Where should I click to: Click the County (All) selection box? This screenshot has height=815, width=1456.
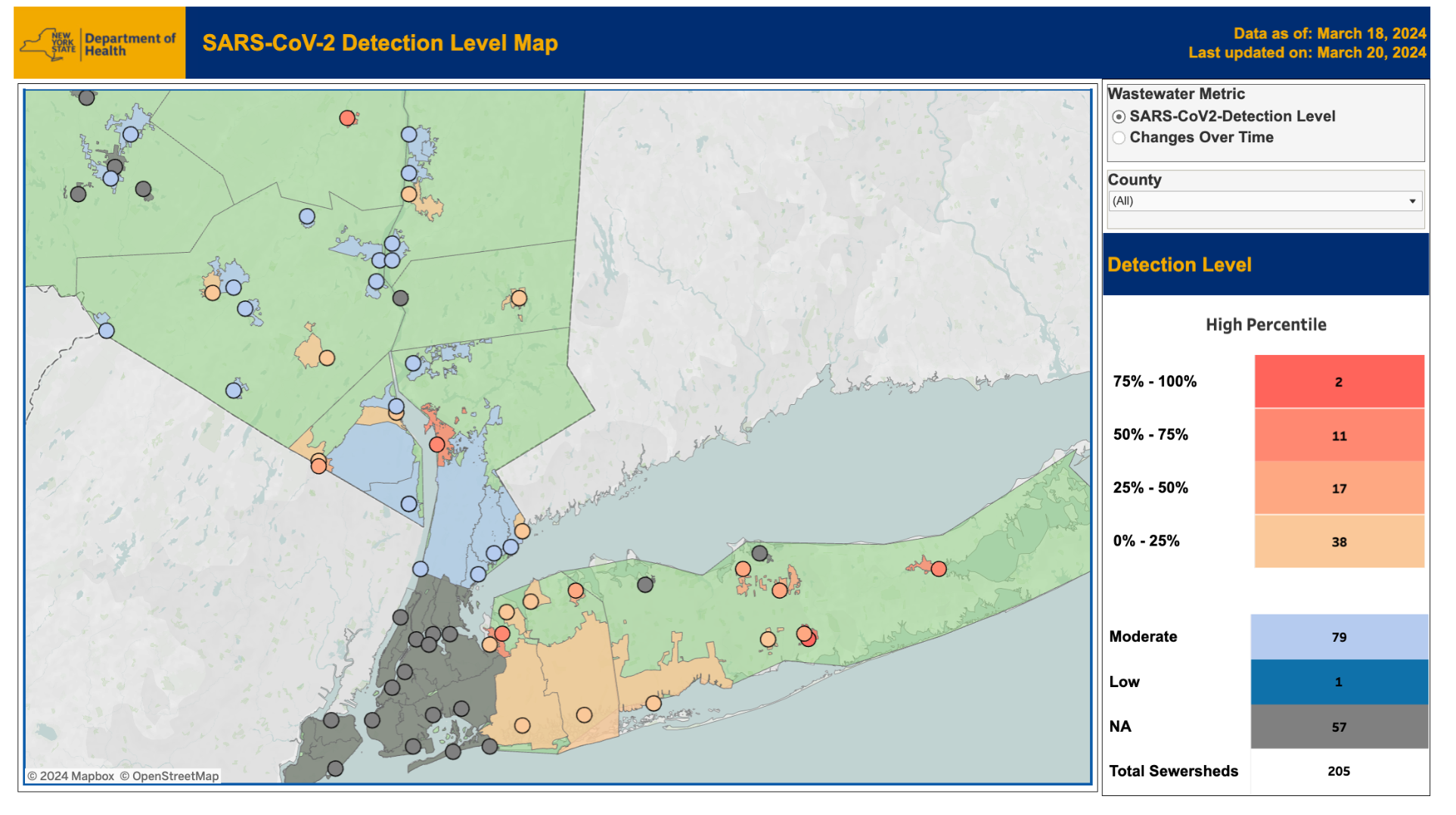click(x=1256, y=201)
